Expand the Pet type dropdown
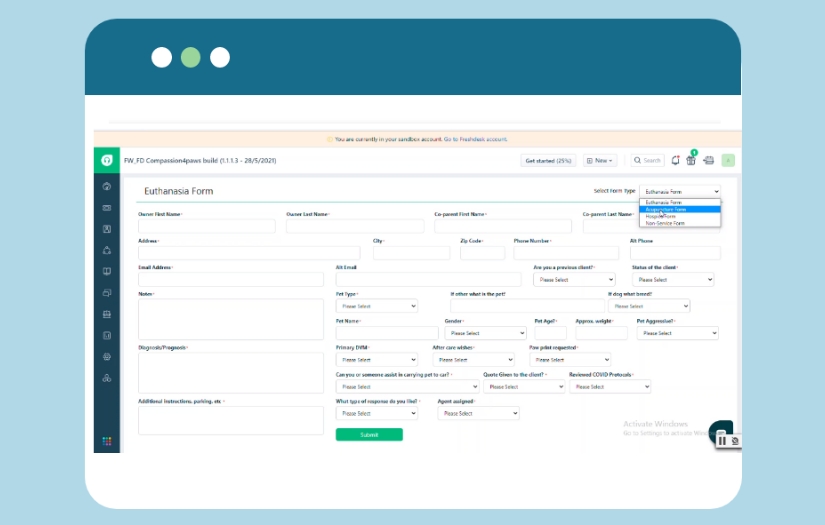Image resolution: width=825 pixels, height=525 pixels. [x=377, y=306]
